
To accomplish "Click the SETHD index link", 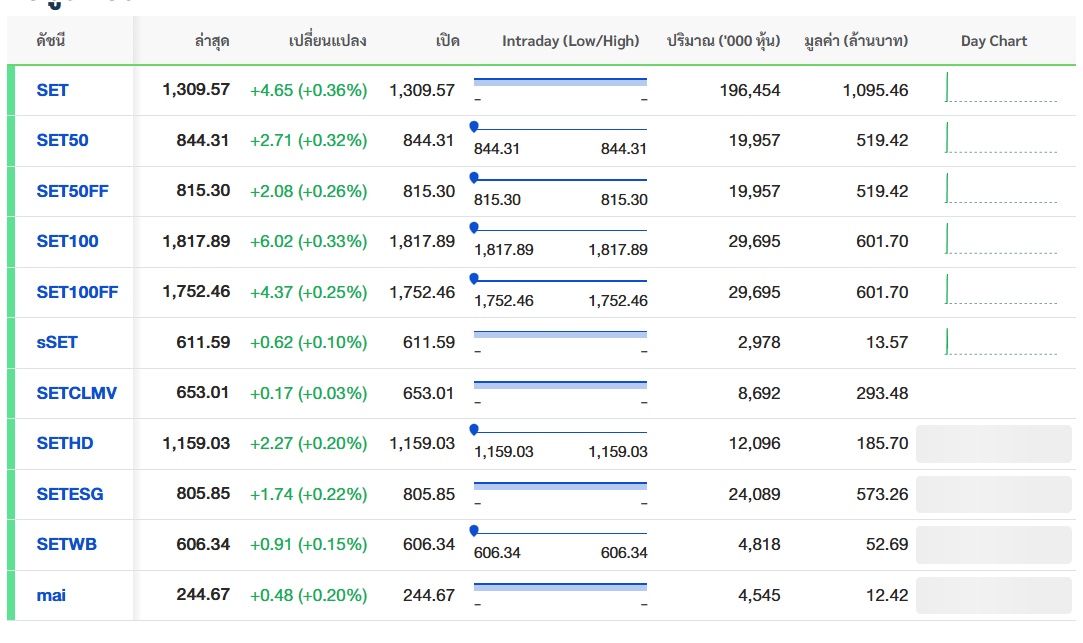I will 64,443.
